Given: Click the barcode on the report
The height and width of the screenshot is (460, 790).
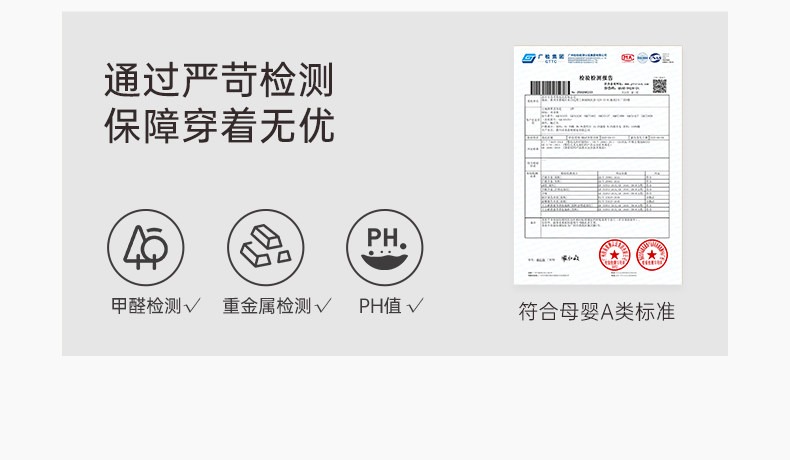Looking at the screenshot, I should coord(550,87).
